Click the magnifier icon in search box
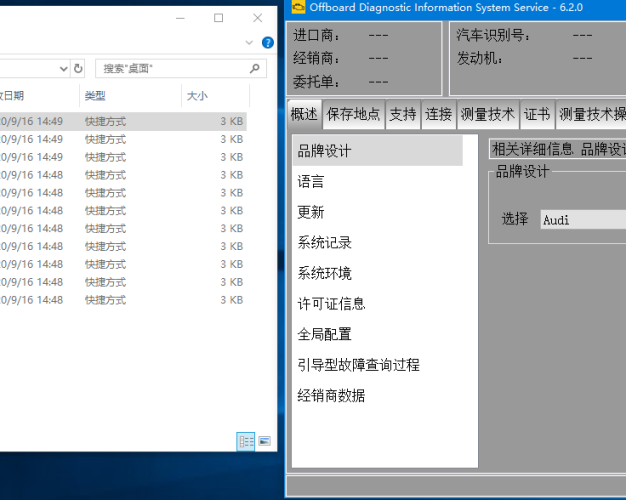 (x=255, y=69)
